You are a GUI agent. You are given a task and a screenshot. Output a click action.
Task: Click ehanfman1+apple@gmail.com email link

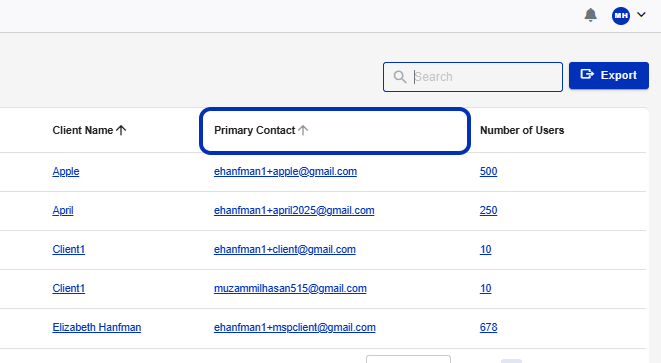285,171
